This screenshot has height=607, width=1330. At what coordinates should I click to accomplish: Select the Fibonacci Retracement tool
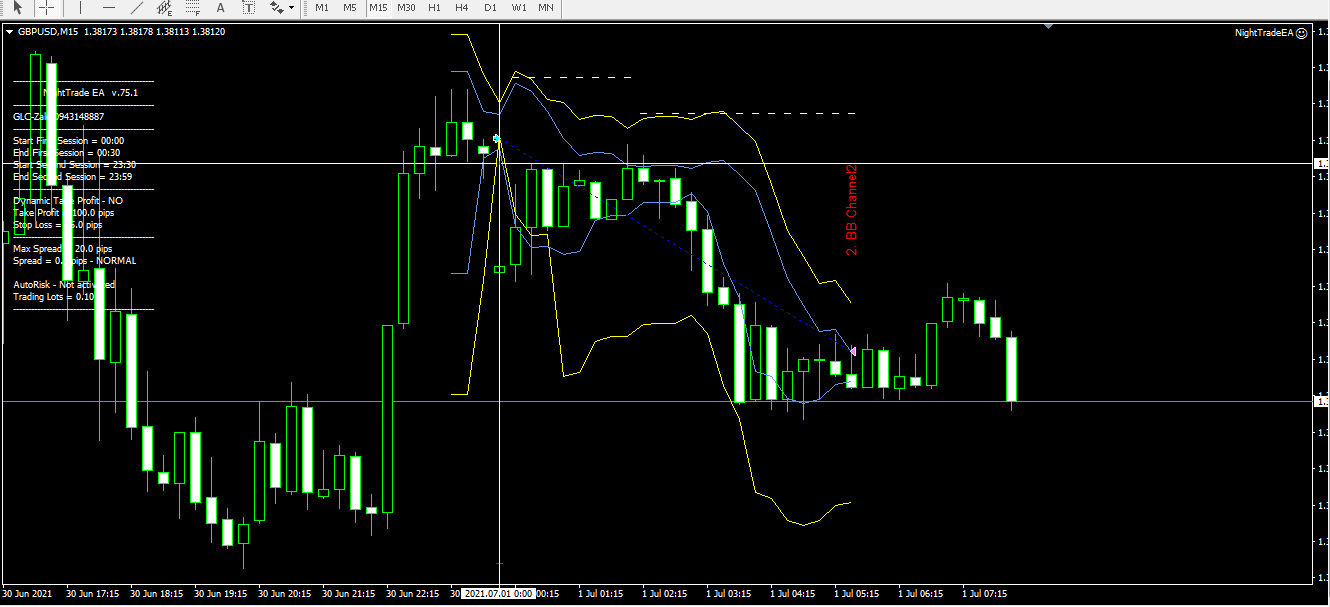click(x=192, y=7)
